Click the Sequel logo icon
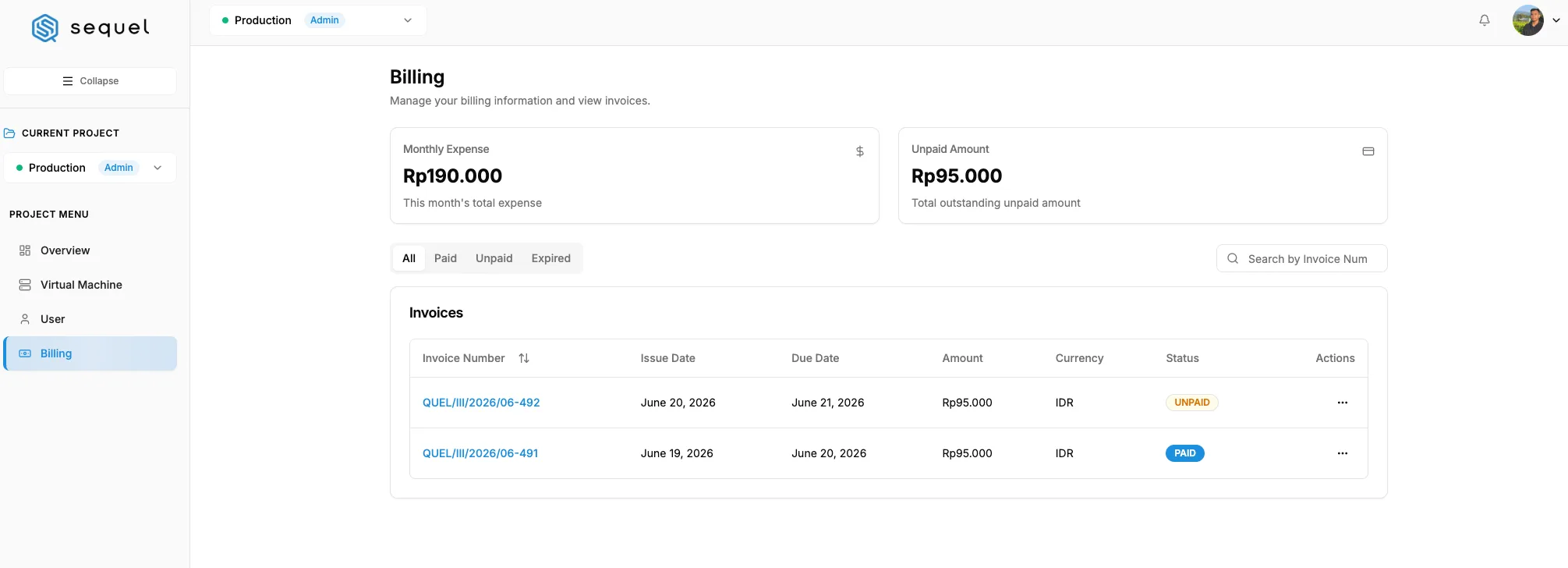This screenshot has width=1568, height=568. (x=45, y=28)
